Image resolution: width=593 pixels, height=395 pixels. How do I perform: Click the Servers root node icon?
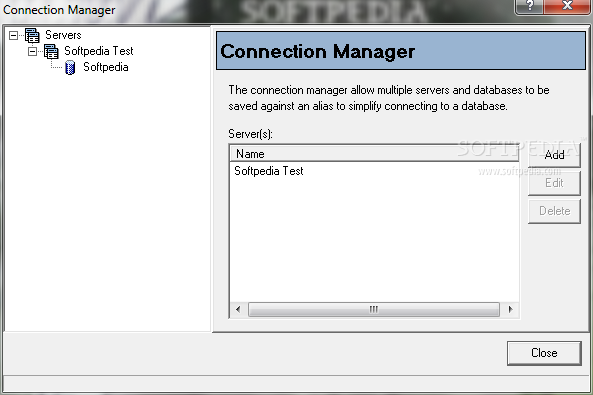32,36
